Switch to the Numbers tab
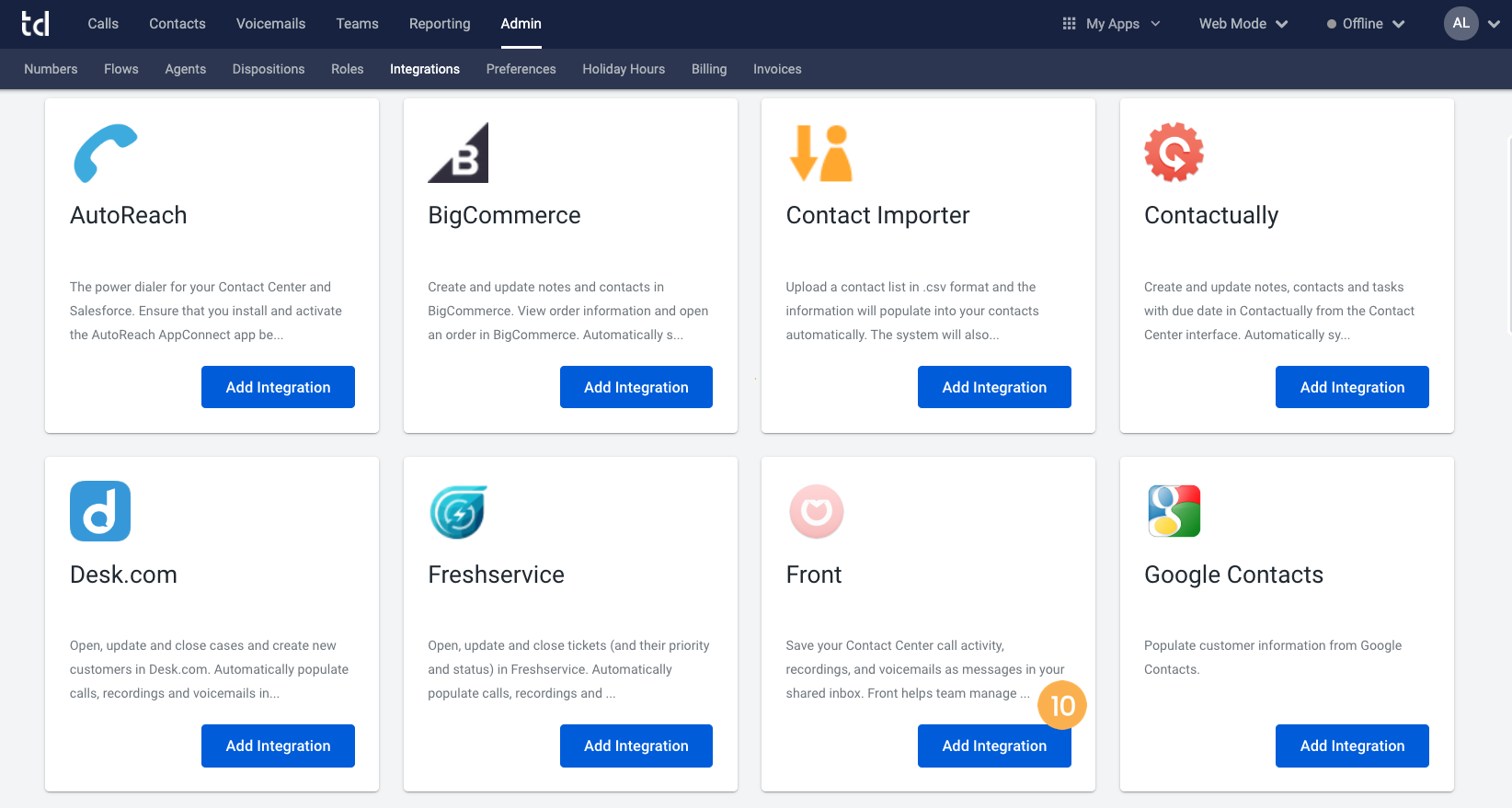Viewport: 1512px width, 808px height. [51, 69]
